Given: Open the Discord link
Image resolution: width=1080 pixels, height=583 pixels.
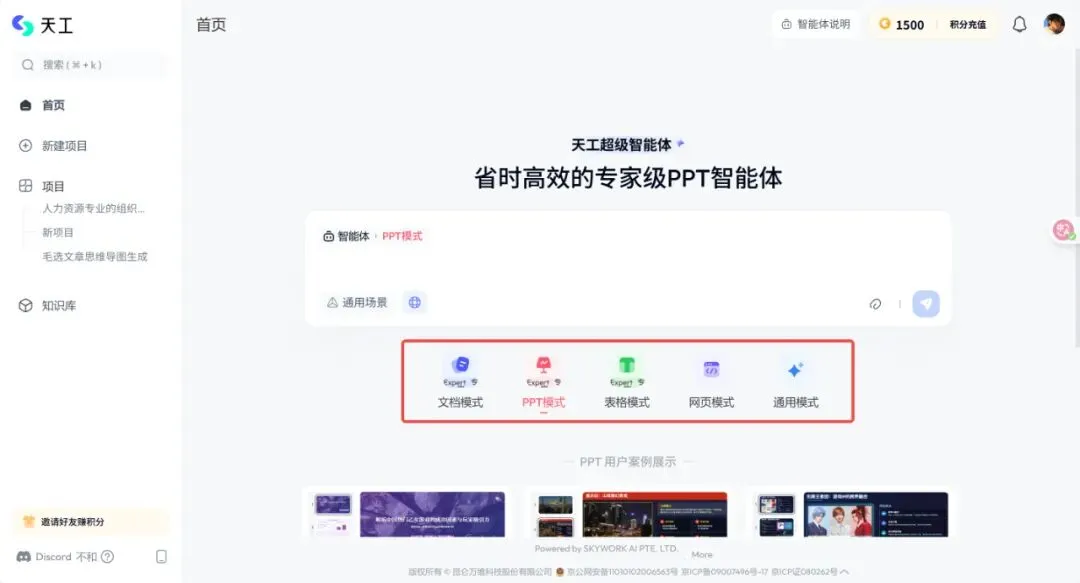Looking at the screenshot, I should 53,557.
